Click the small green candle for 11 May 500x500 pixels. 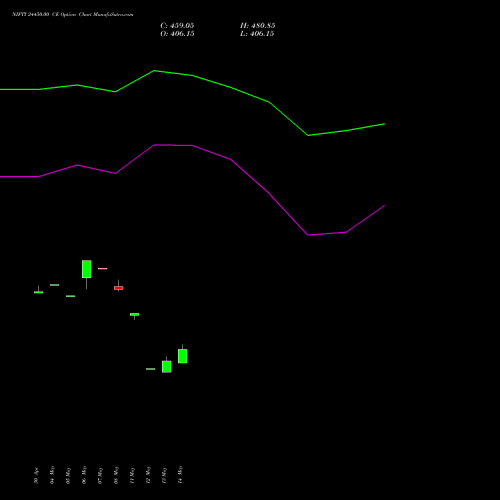(135, 314)
